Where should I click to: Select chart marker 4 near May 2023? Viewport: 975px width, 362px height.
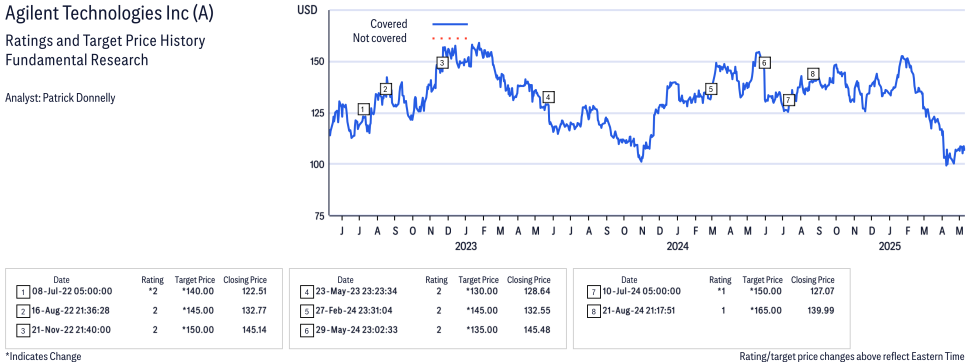(548, 97)
